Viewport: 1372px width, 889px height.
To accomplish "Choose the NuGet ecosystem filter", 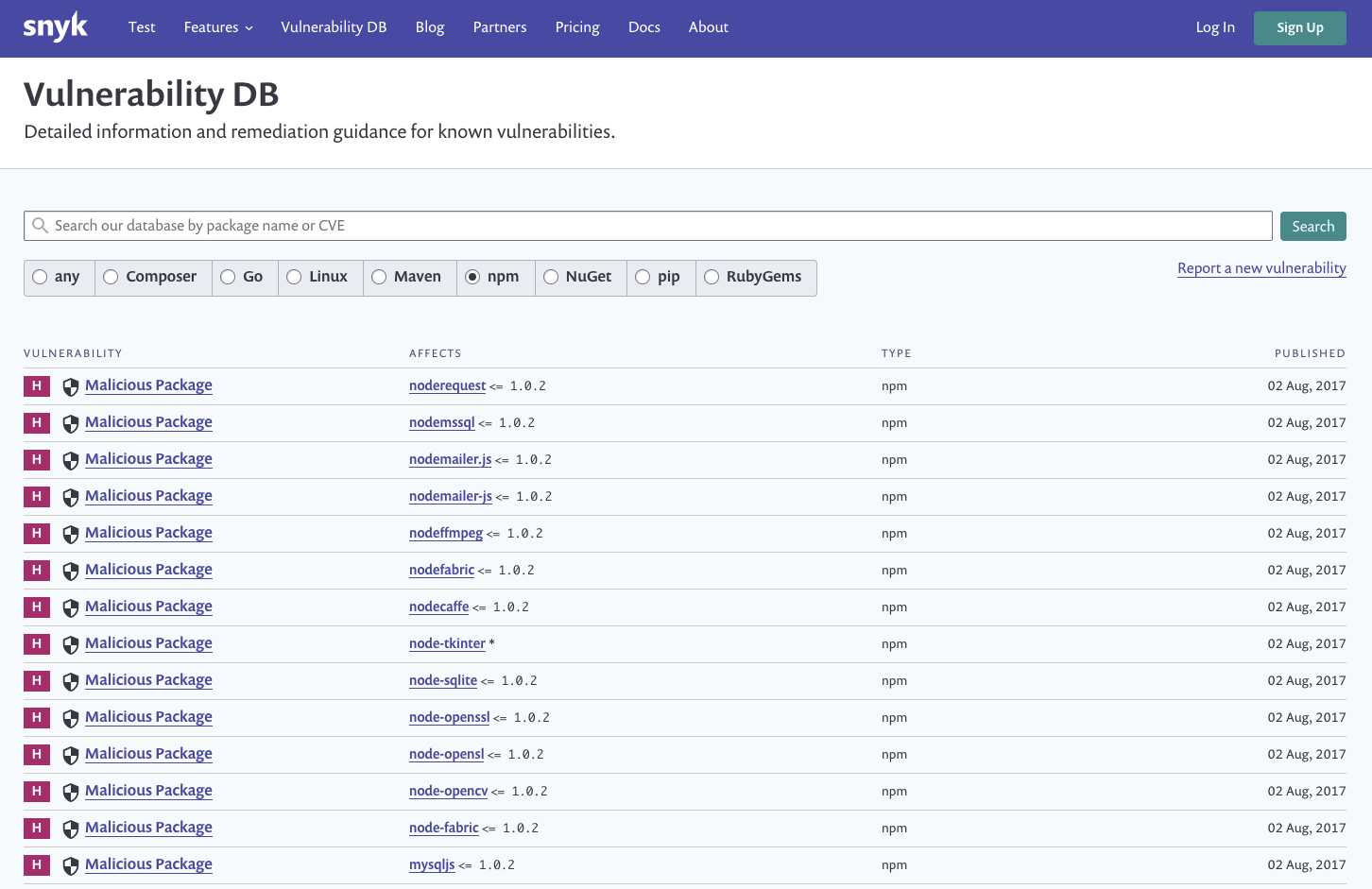I will point(580,277).
